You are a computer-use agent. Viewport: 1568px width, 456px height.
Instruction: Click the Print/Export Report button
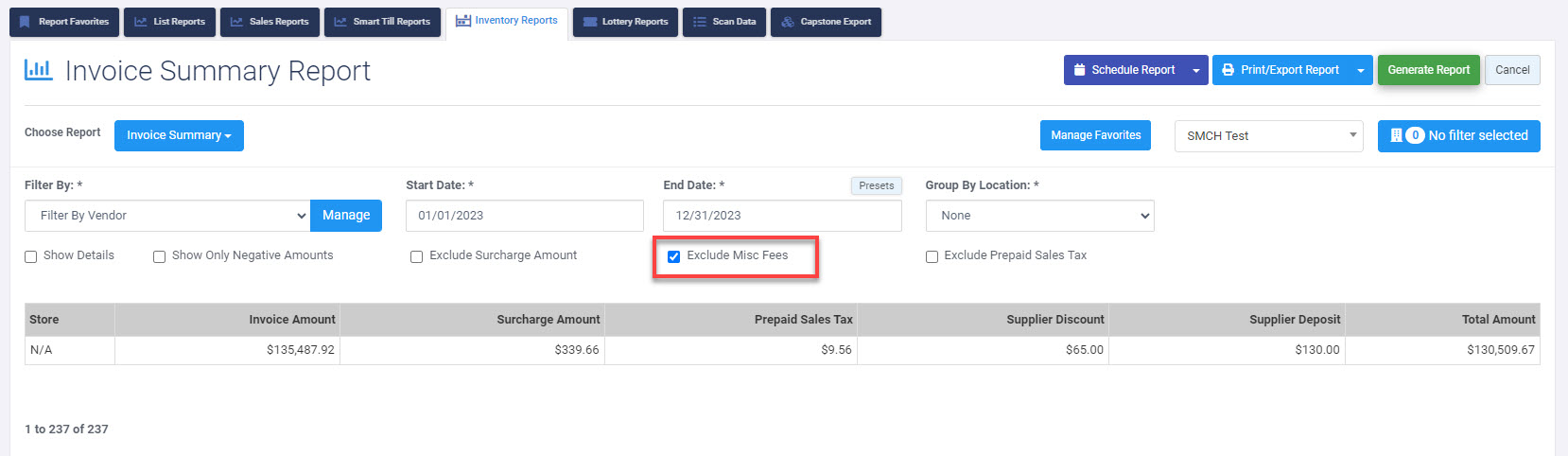(1281, 70)
